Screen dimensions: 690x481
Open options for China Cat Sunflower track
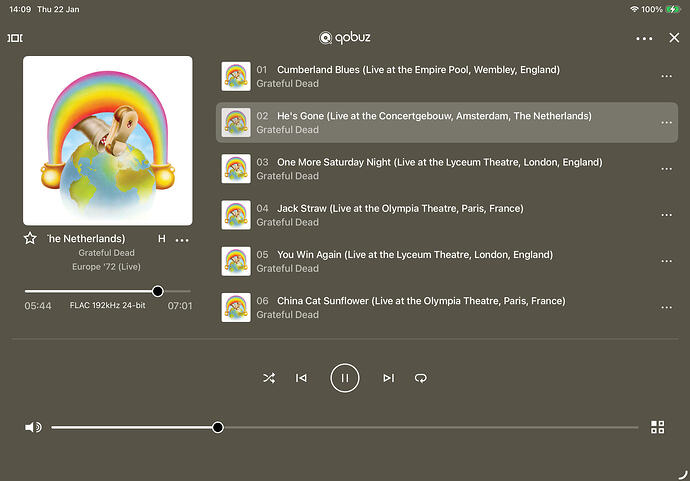[667, 307]
